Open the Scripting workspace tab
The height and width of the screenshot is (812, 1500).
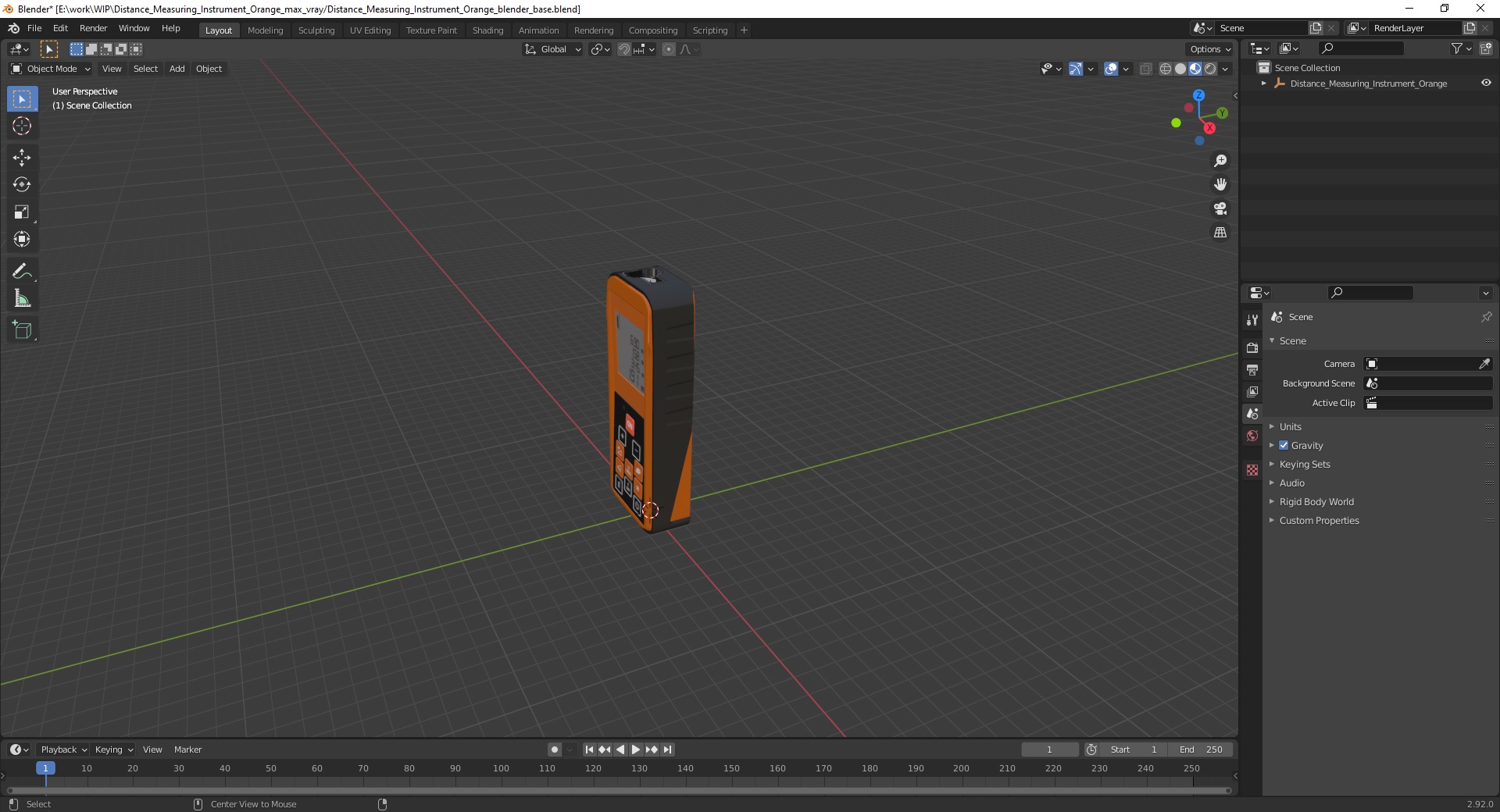[x=709, y=30]
